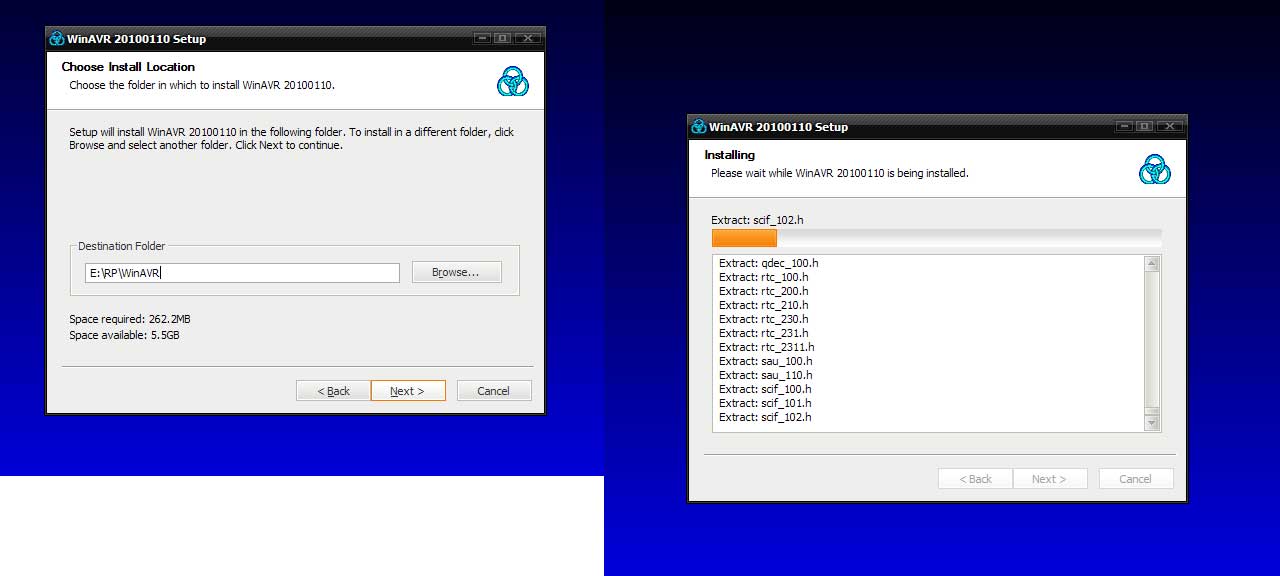
Task: Go Back in the Choose Install Location window
Action: [333, 391]
